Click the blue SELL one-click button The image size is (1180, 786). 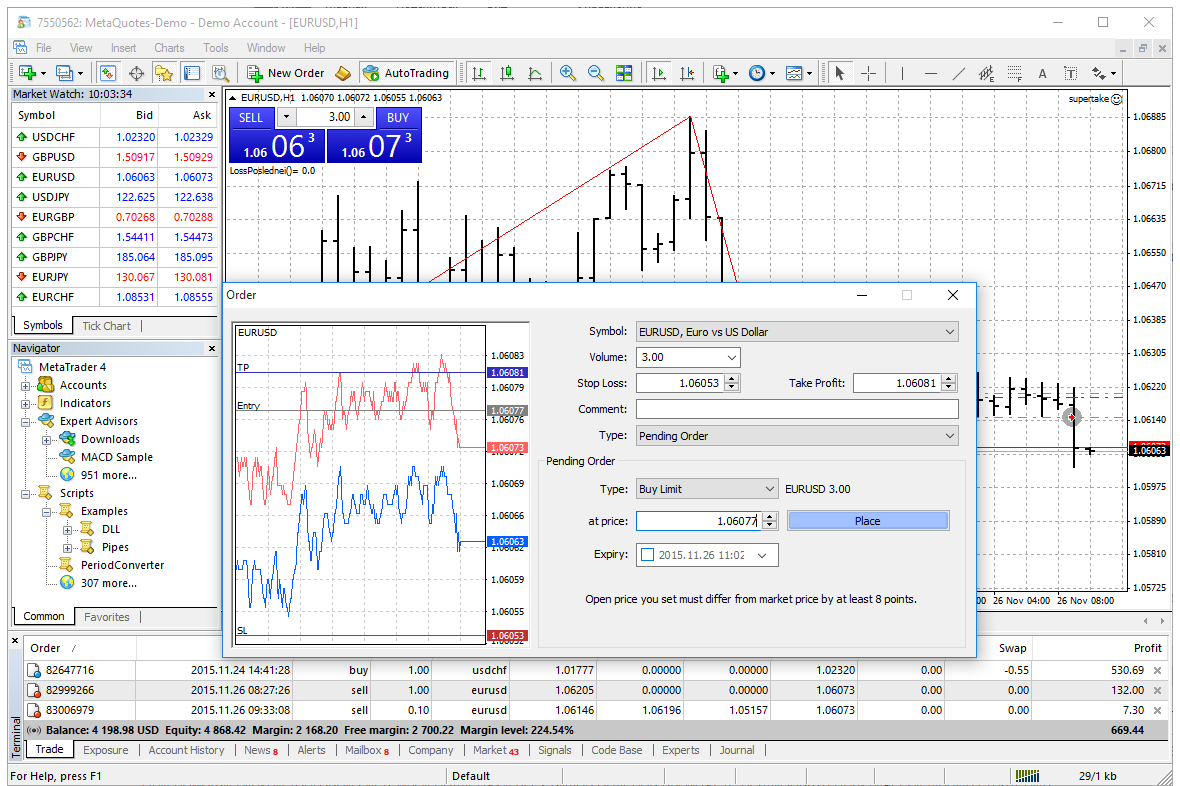(251, 117)
